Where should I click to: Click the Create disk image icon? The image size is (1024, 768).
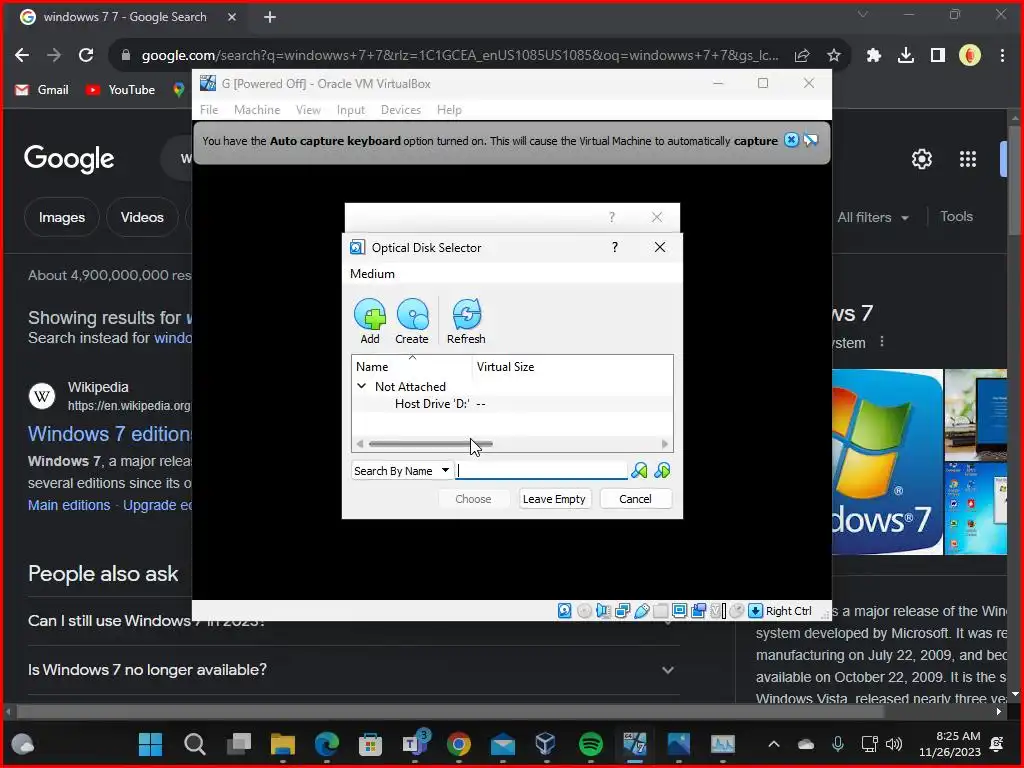[x=412, y=321]
